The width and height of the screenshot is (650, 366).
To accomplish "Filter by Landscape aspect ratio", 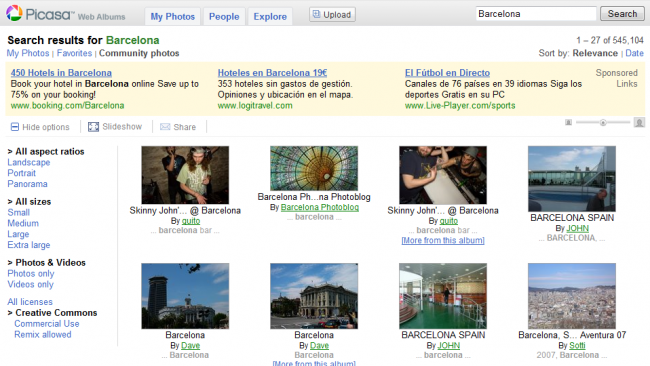I will point(29,162).
